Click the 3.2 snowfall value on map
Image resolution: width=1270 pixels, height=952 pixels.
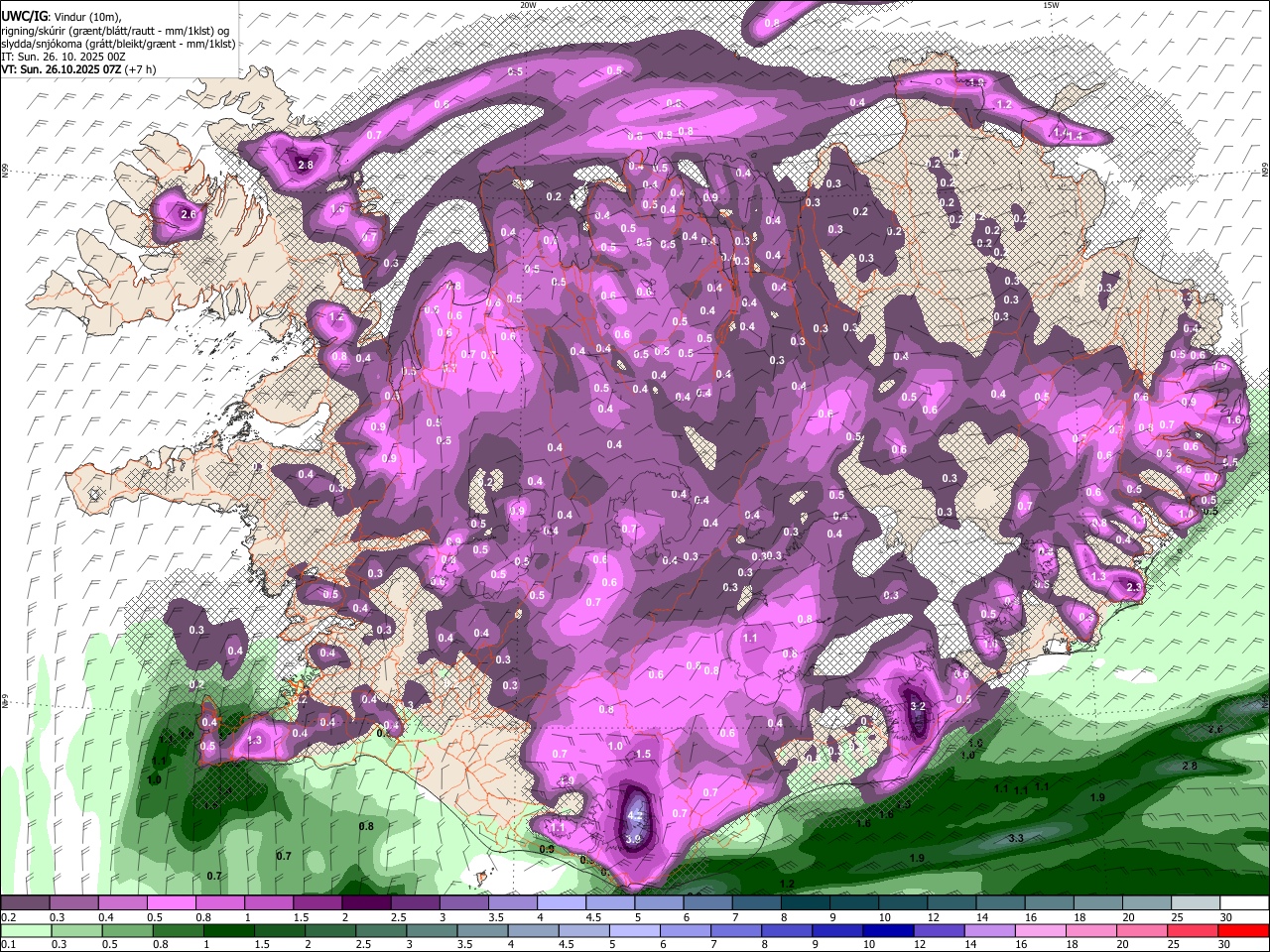tap(918, 706)
